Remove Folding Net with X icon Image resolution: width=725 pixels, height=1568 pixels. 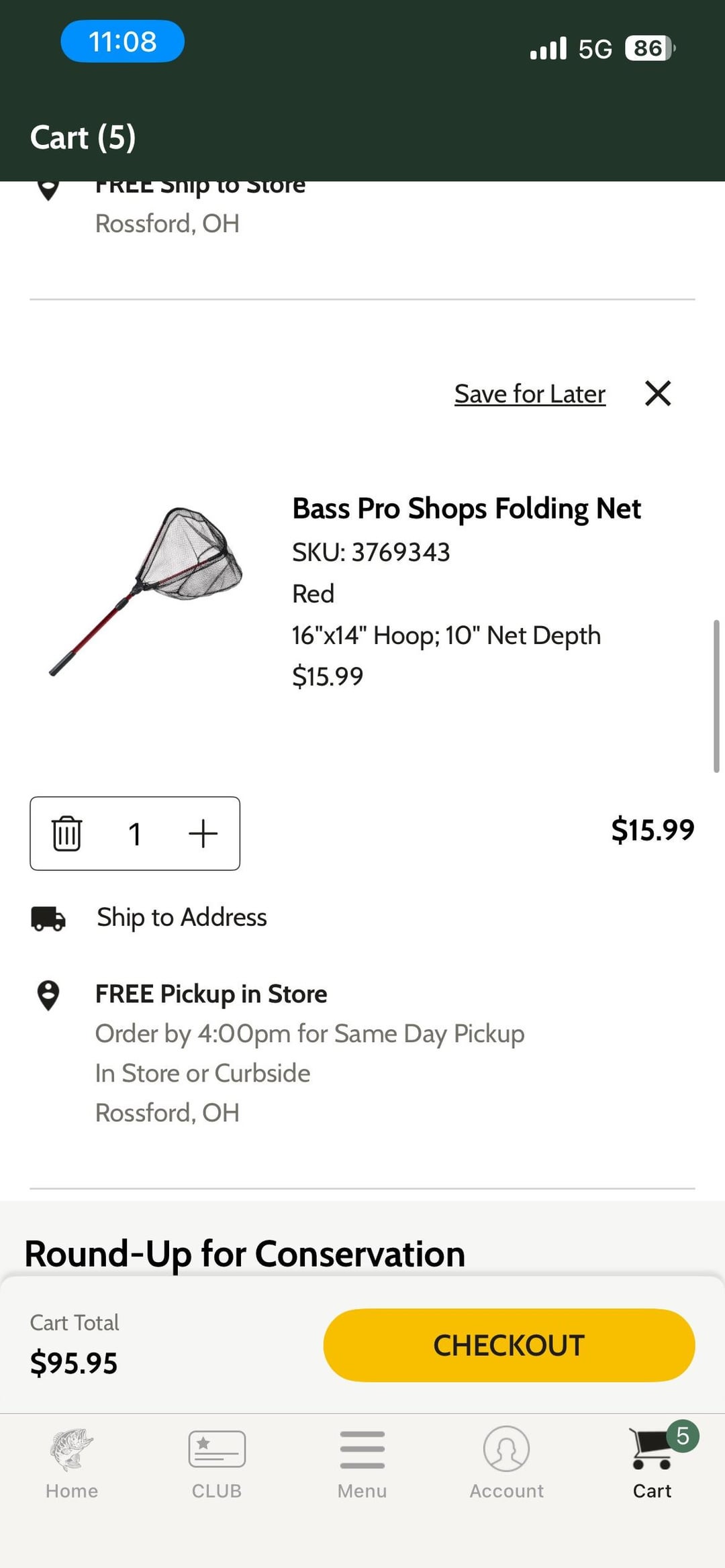tap(657, 393)
